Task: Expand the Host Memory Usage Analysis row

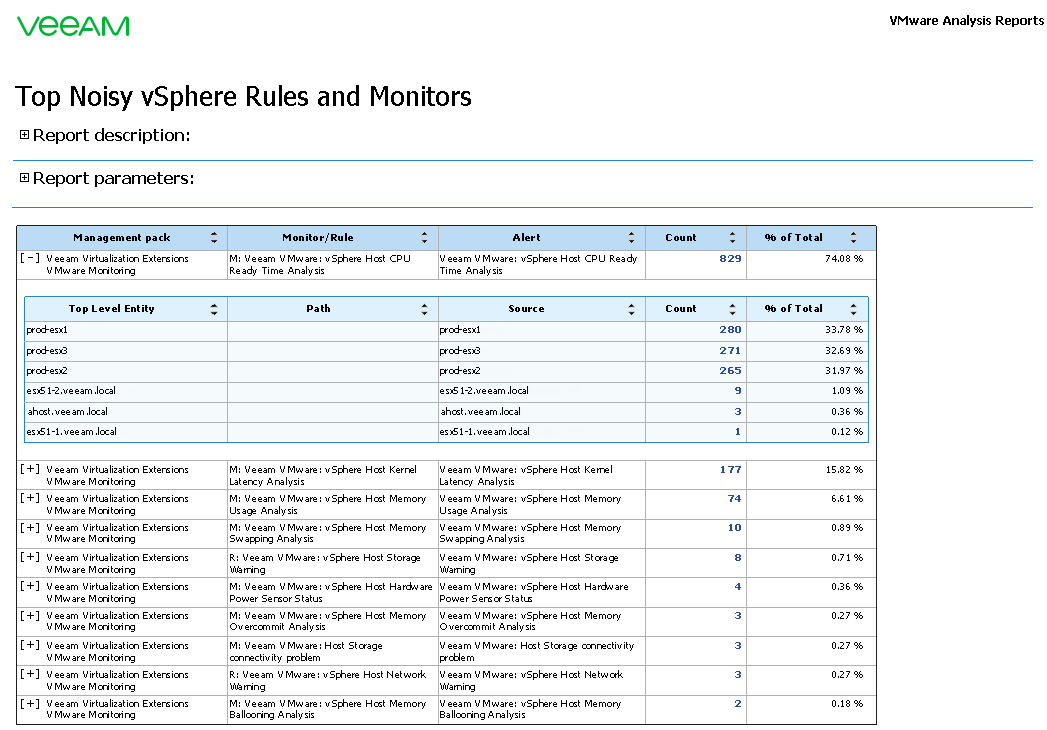Action: [29, 498]
